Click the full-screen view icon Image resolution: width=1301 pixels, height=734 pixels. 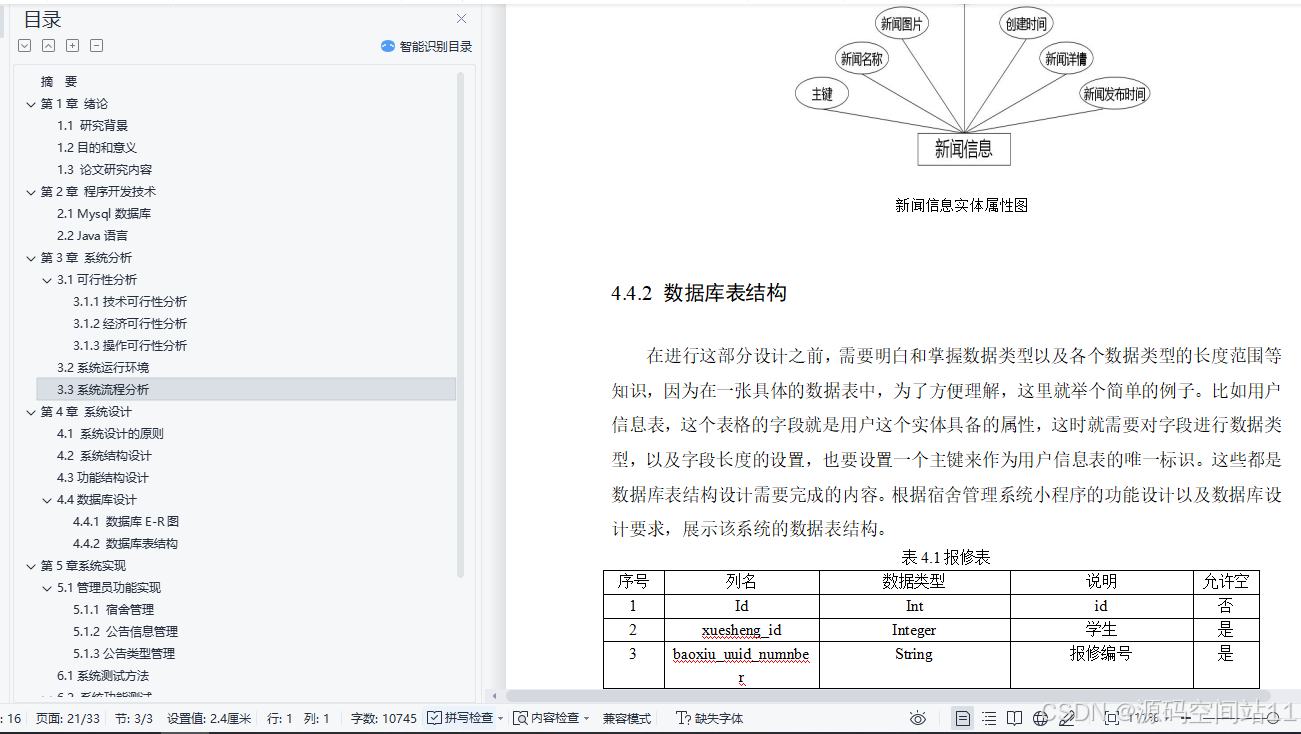tap(1112, 717)
